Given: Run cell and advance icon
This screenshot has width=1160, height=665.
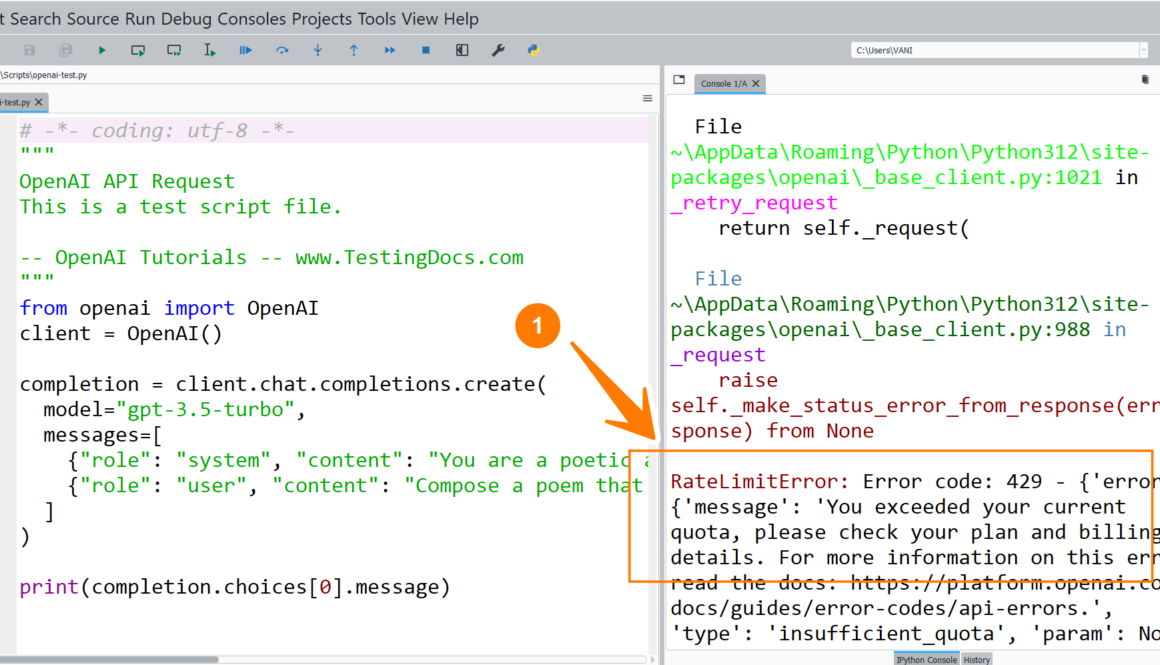Looking at the screenshot, I should [x=174, y=50].
